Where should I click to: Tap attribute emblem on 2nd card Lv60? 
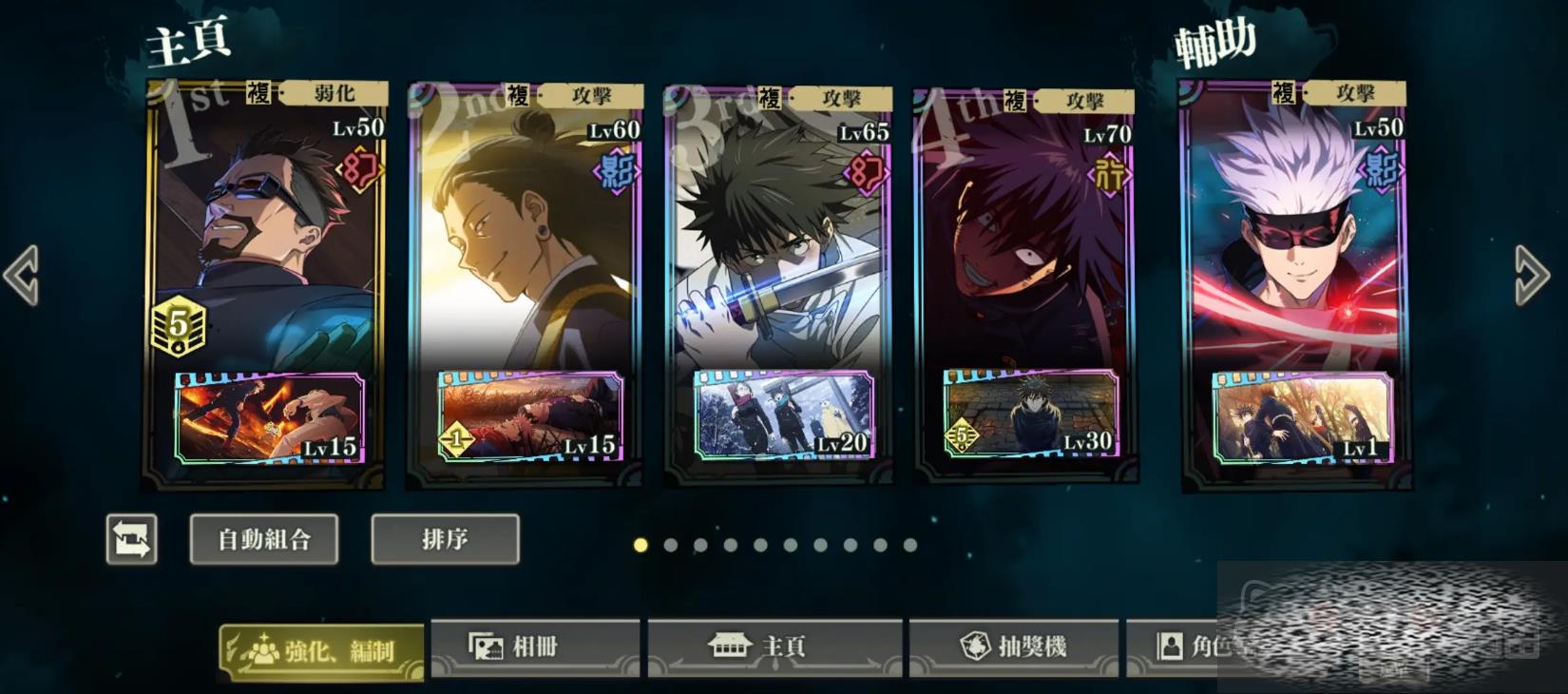(x=616, y=172)
